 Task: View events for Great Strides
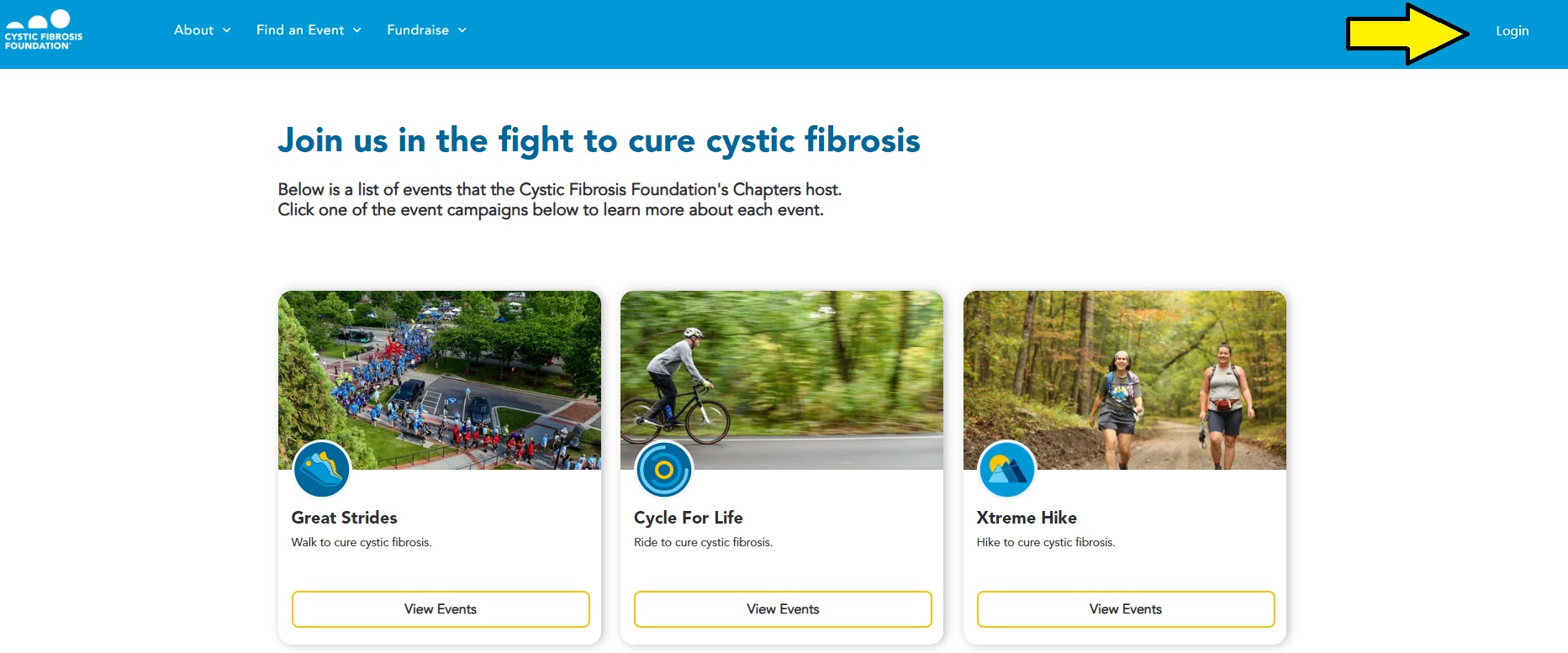tap(441, 609)
